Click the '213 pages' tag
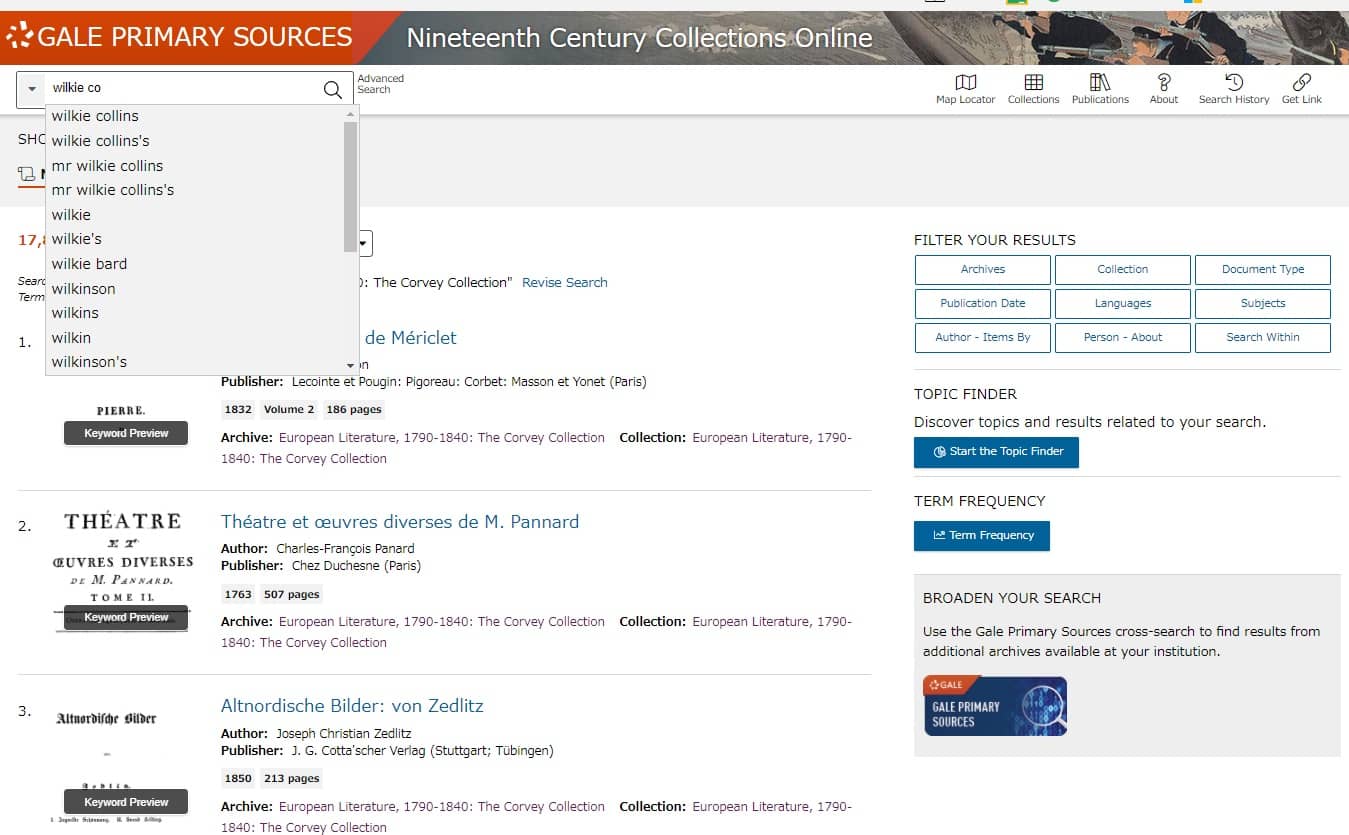This screenshot has width=1349, height=835. pyautogui.click(x=291, y=778)
